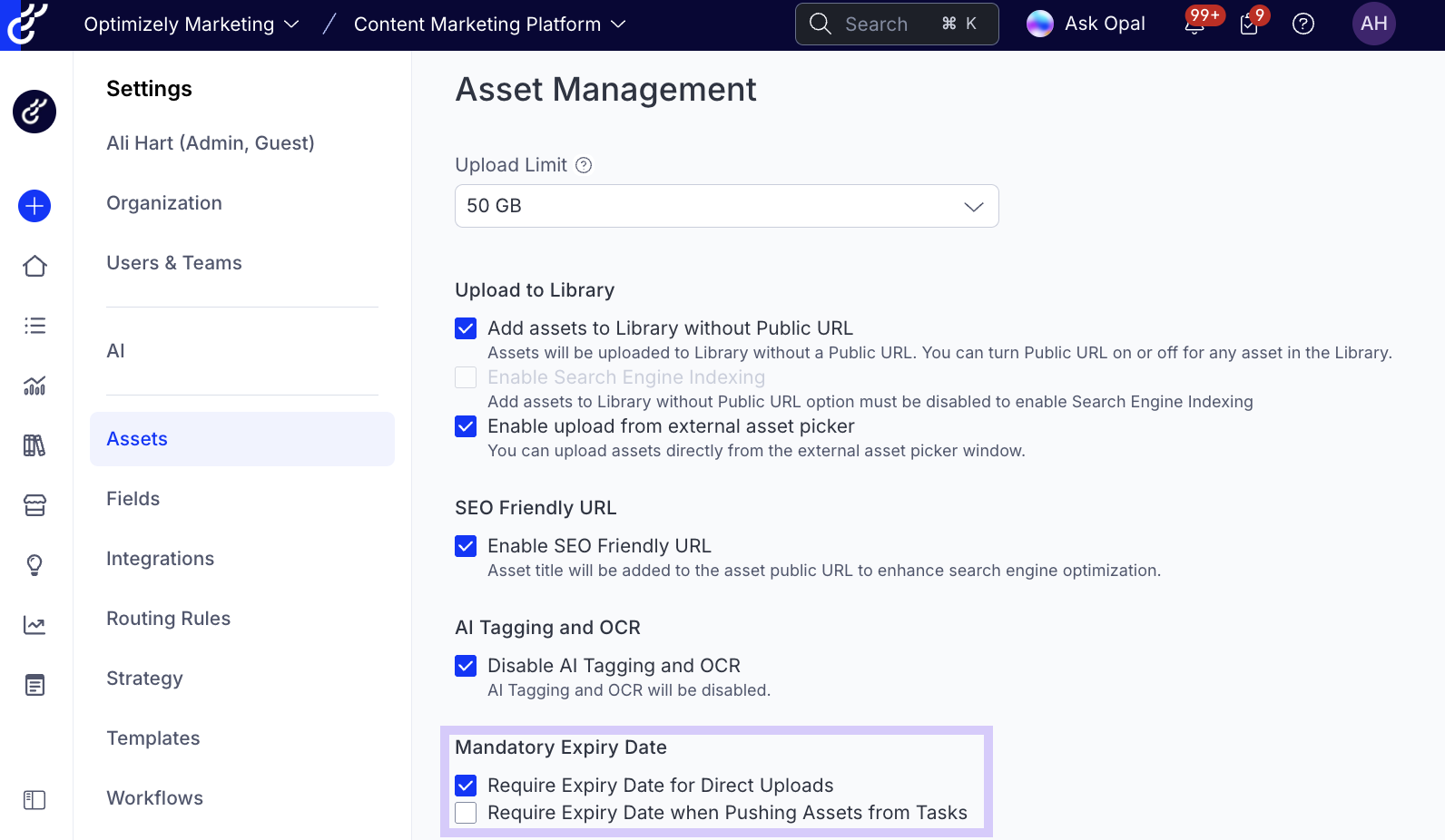
Task: Open the Library books icon in sidebar
Action: pos(34,445)
